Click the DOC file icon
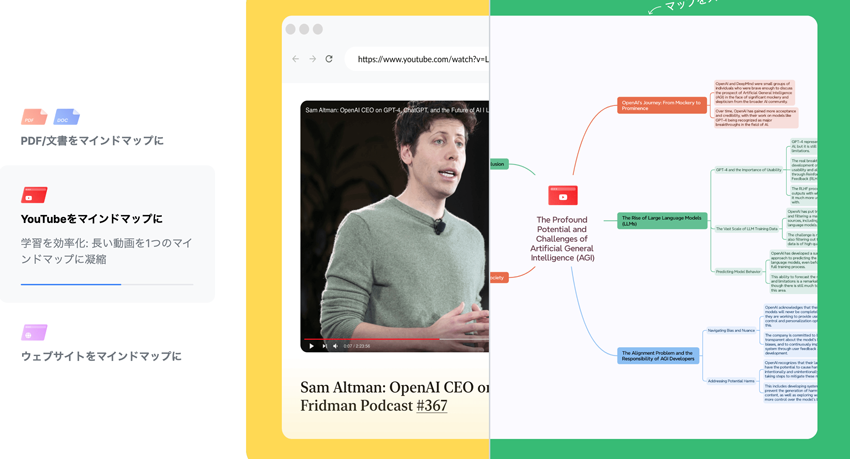Screen dimensions: 850x459 (x=66, y=117)
